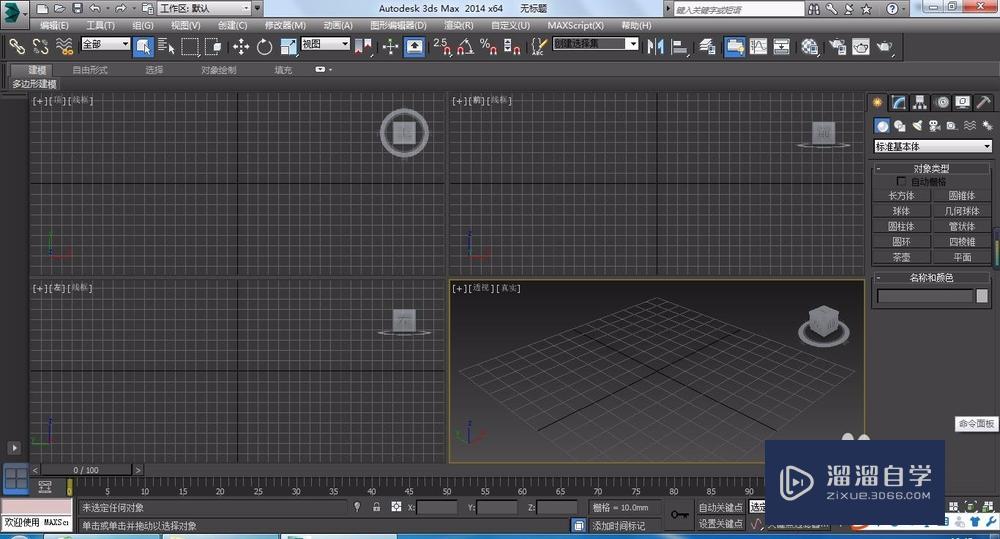The image size is (1000, 539).
Task: Click the Mirror tool icon
Action: tap(657, 46)
